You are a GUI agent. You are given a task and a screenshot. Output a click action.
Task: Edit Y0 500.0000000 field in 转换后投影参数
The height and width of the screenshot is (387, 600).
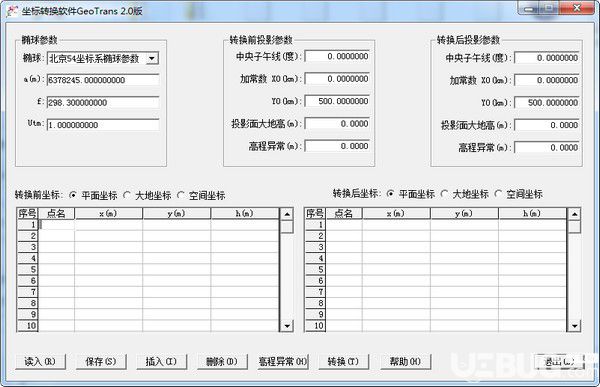(x=546, y=103)
